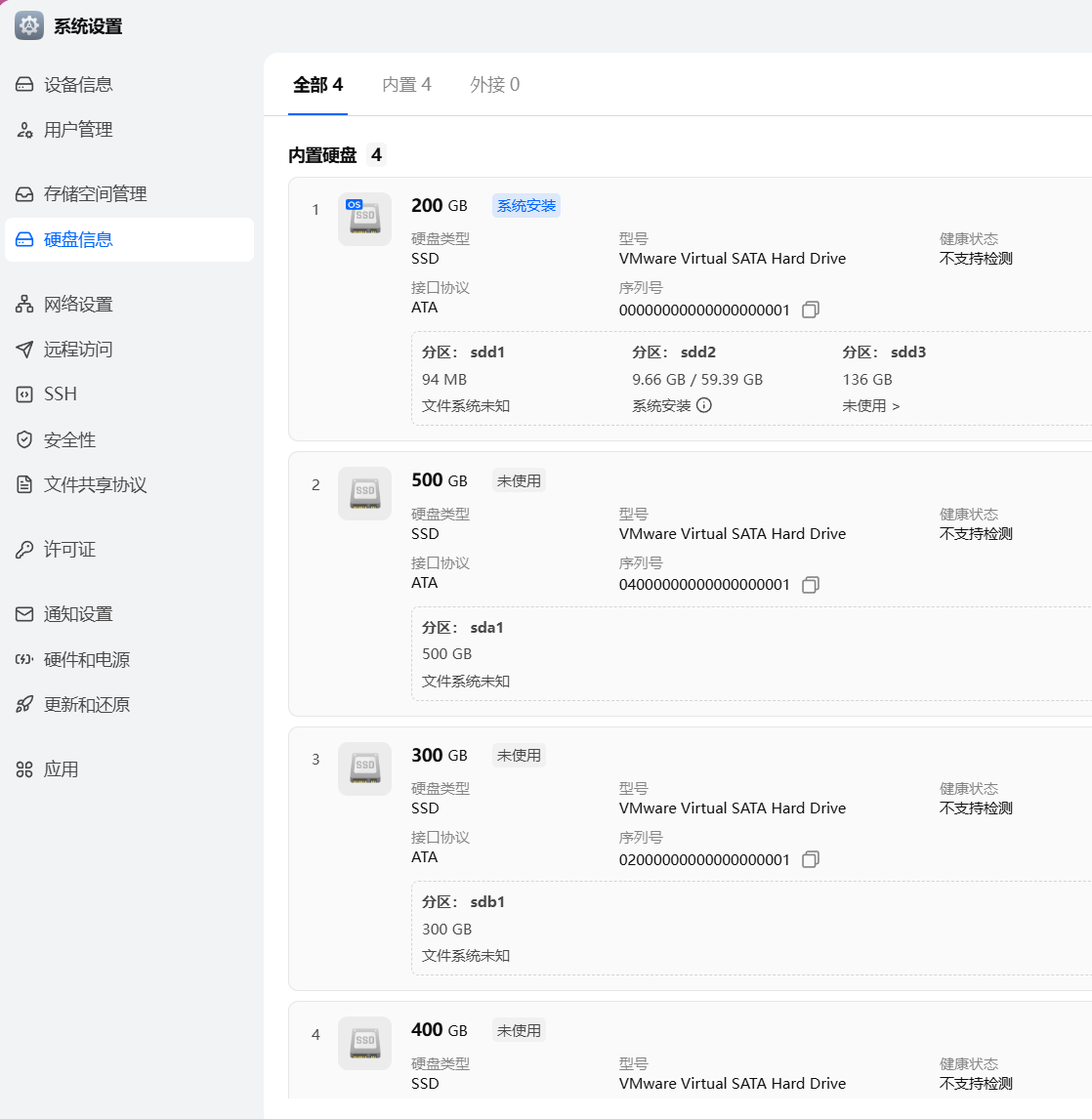Switch to the 外接 0 tab
This screenshot has height=1119, width=1092.
pyautogui.click(x=494, y=85)
